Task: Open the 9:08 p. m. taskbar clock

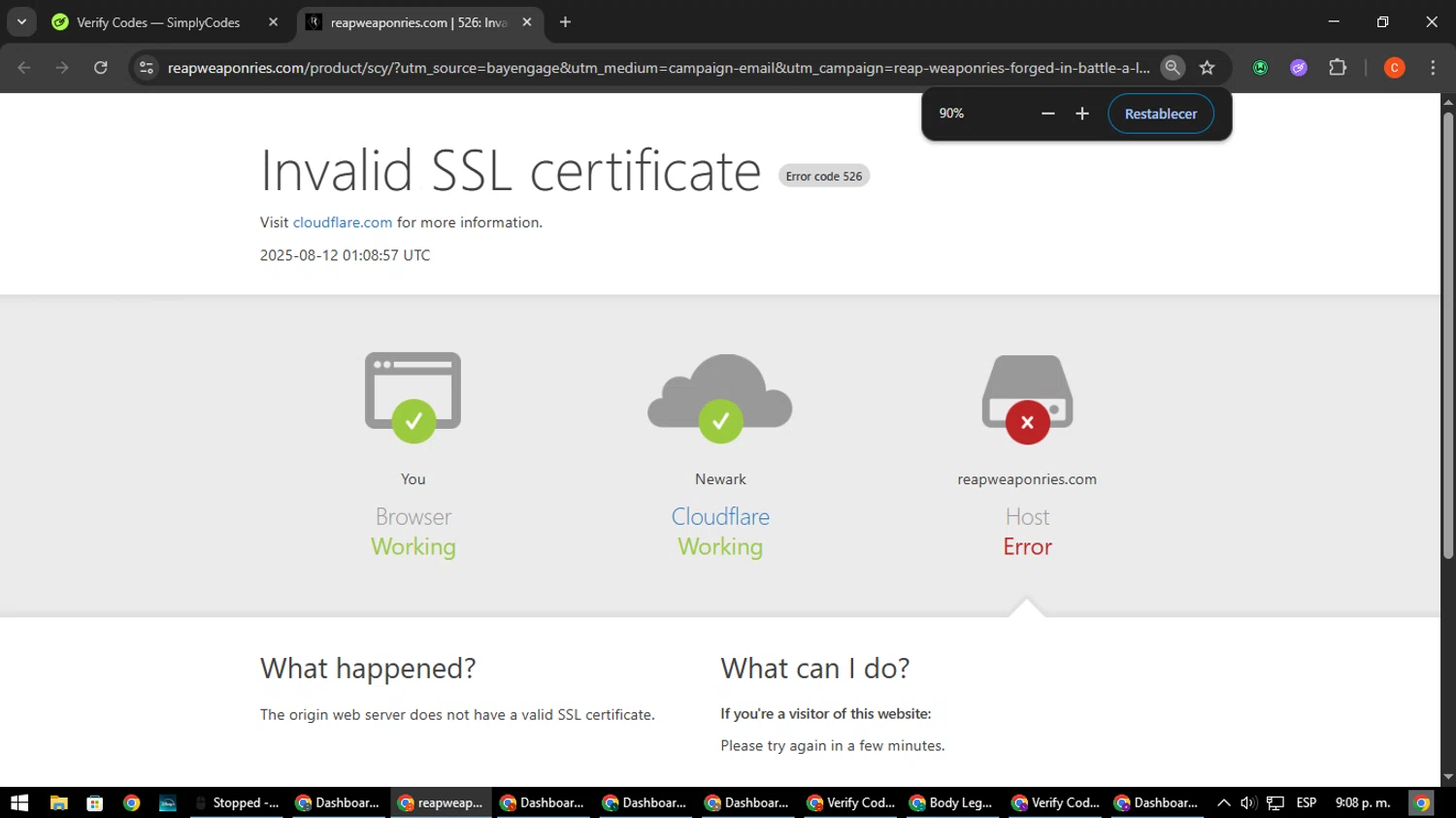Action: click(1363, 802)
